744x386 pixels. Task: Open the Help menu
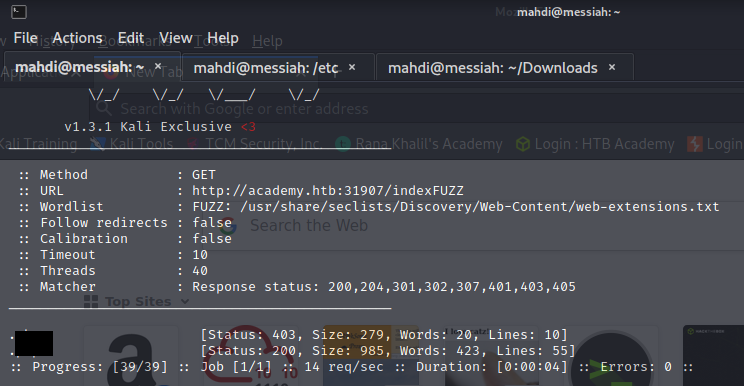tap(223, 38)
